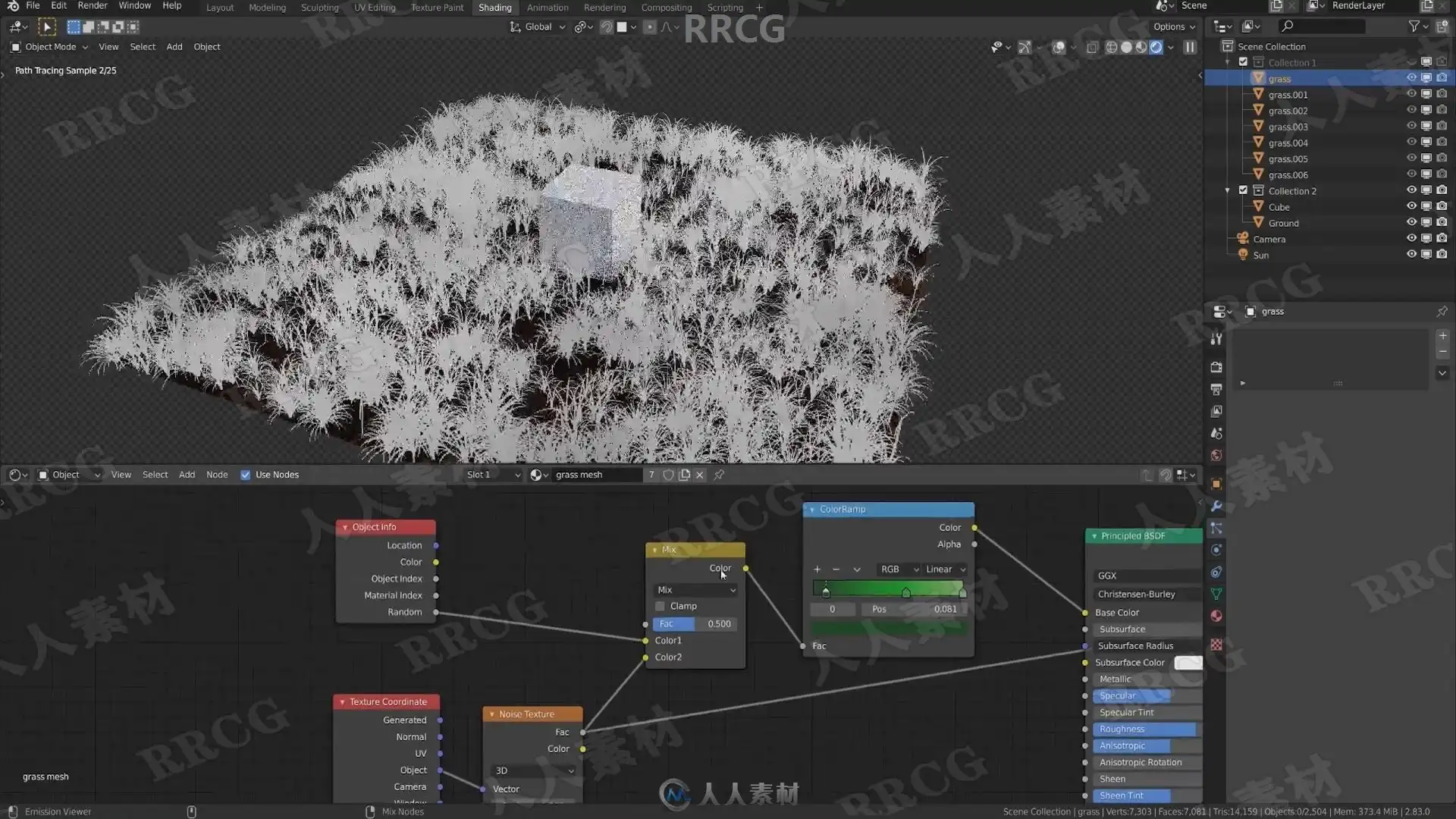Switch to rendered viewport shading
The width and height of the screenshot is (1456, 819).
tap(1156, 47)
